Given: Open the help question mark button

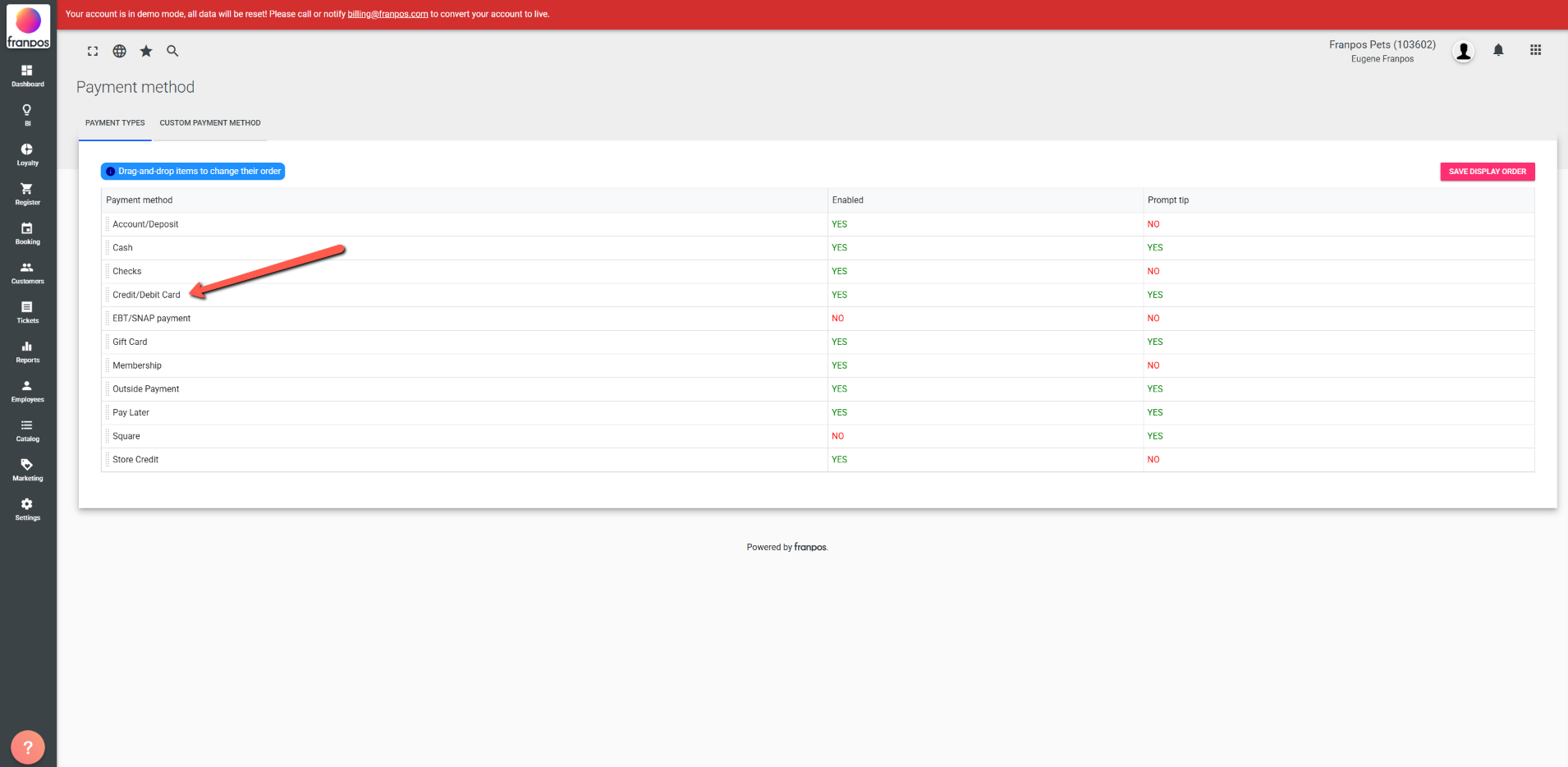Looking at the screenshot, I should [x=28, y=746].
